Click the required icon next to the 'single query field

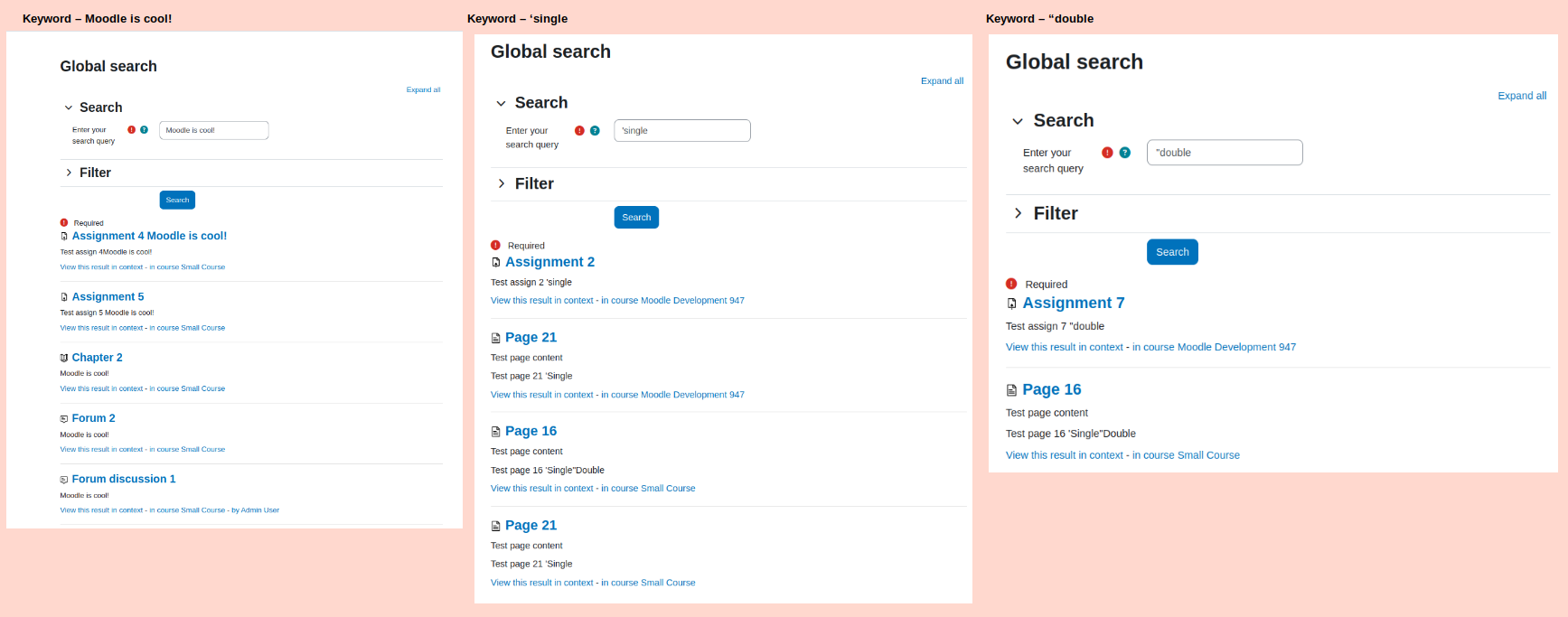pyautogui.click(x=580, y=131)
